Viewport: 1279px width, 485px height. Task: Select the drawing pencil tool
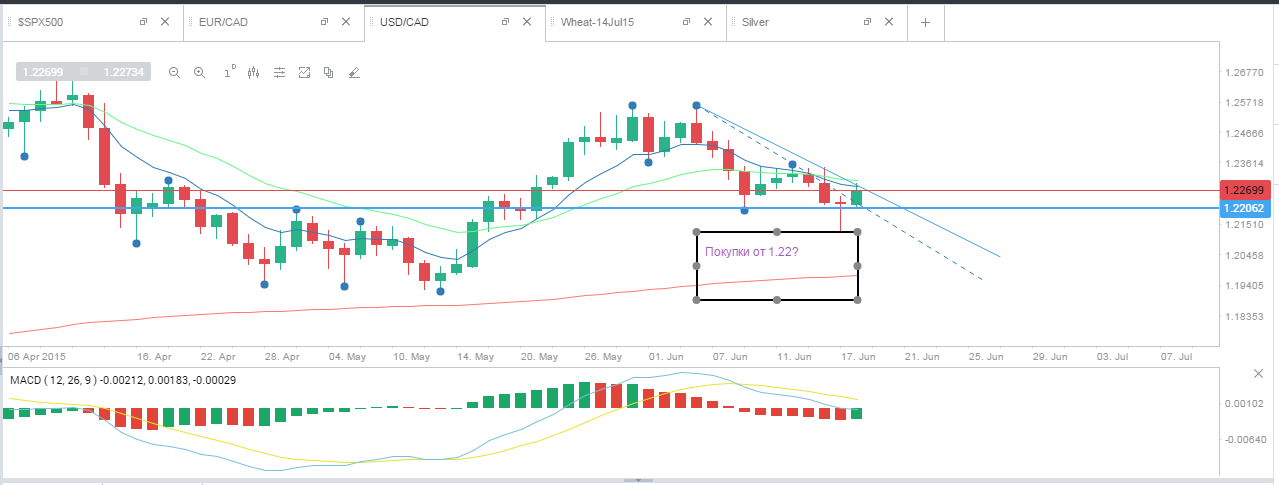pyautogui.click(x=353, y=72)
